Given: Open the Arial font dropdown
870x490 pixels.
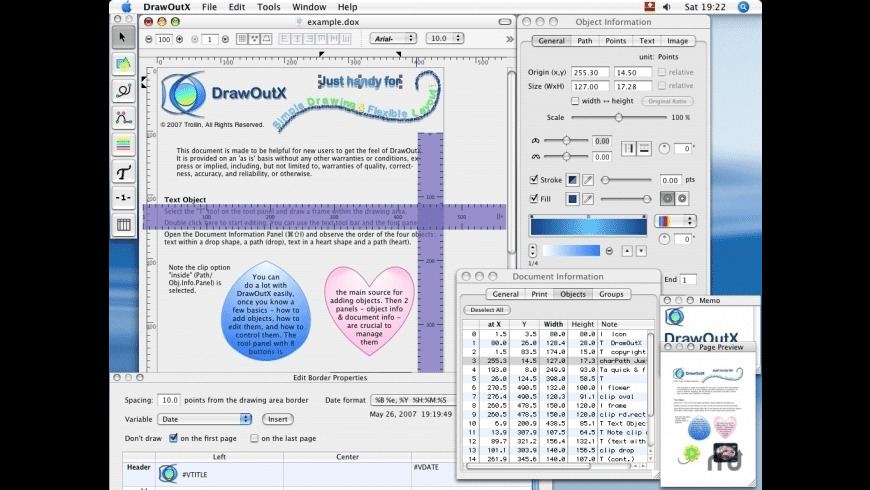Looking at the screenshot, I should 393,38.
